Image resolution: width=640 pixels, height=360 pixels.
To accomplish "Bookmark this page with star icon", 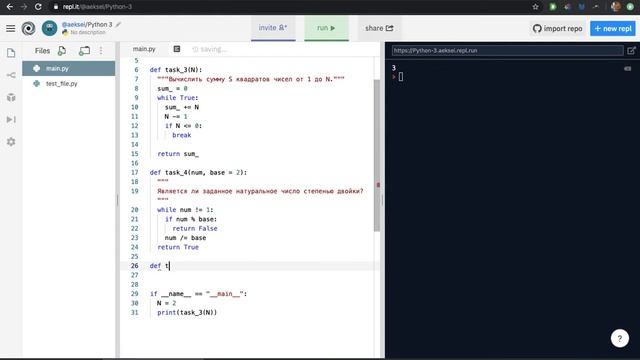I will (x=536, y=7).
